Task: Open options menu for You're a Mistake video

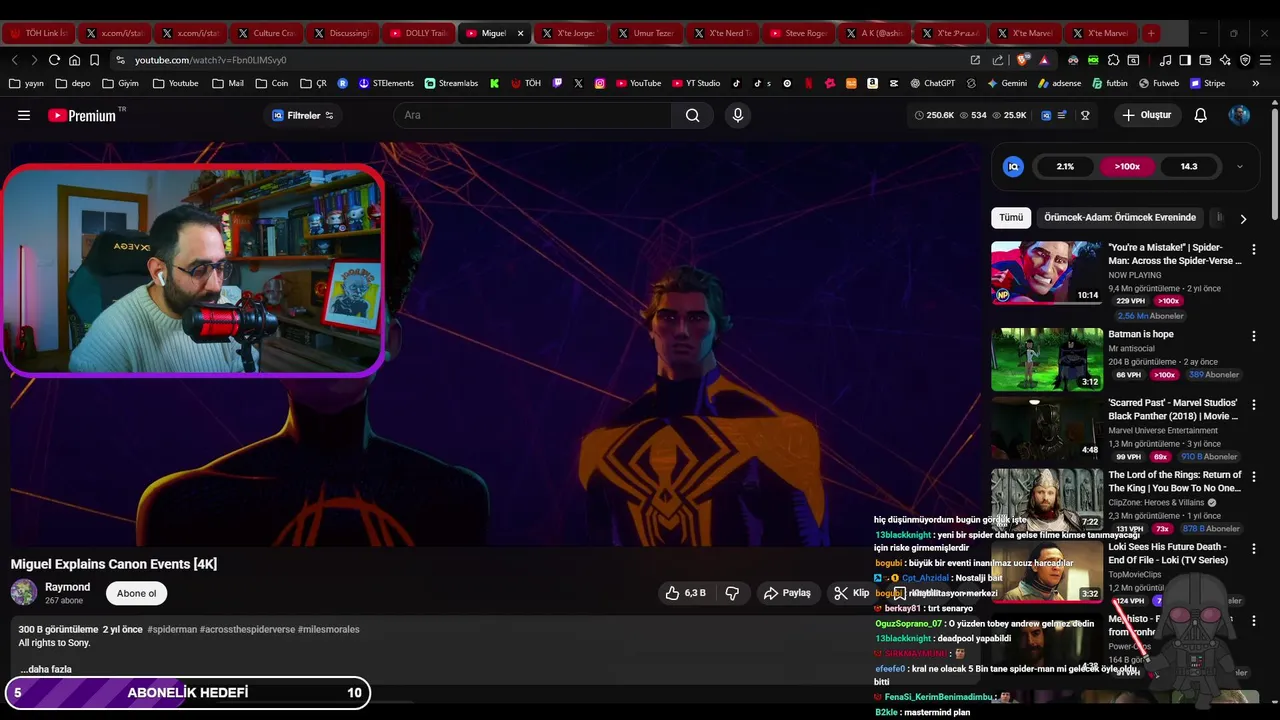Action: pos(1253,249)
